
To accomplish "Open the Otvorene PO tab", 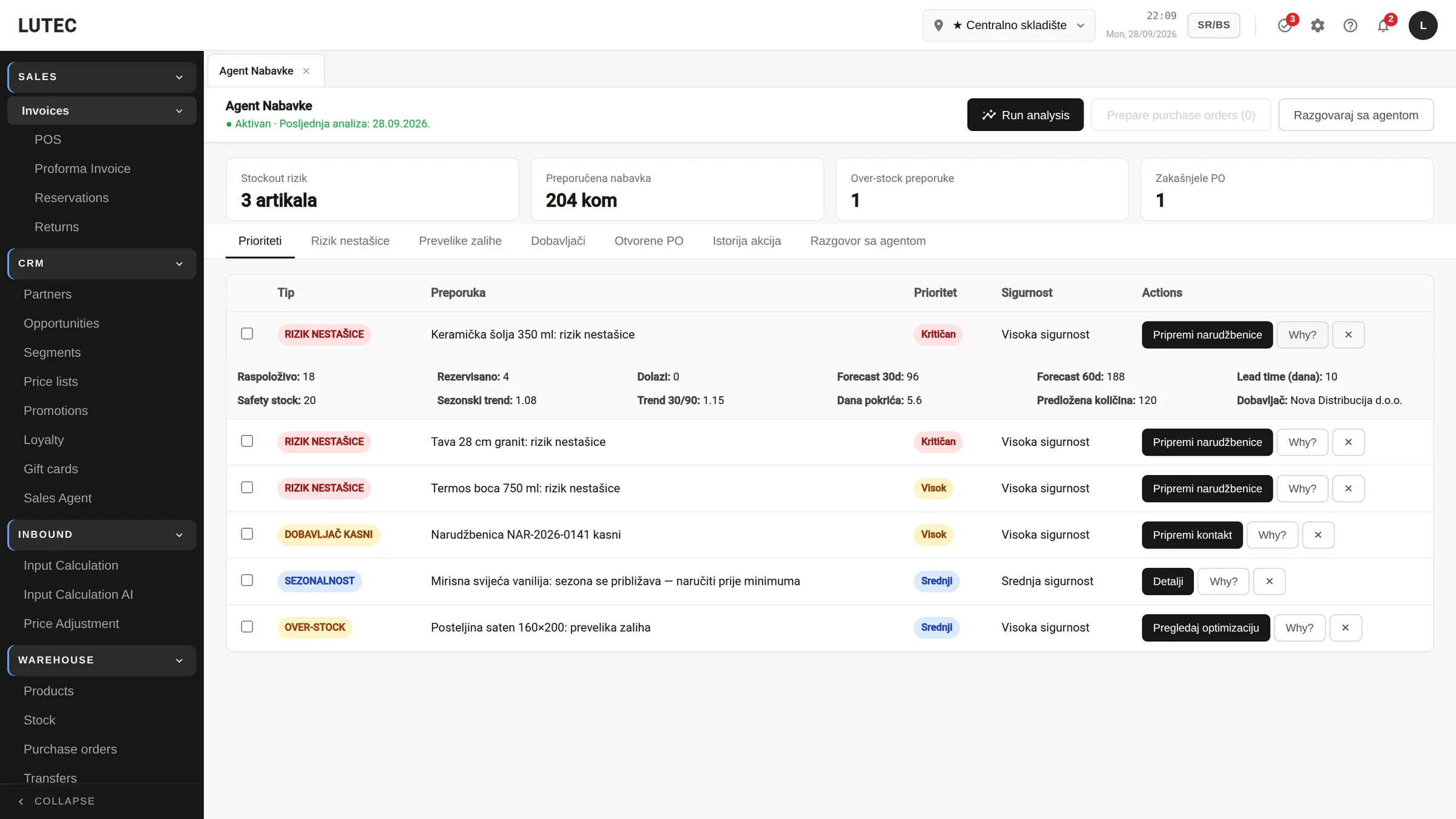I will point(649,241).
